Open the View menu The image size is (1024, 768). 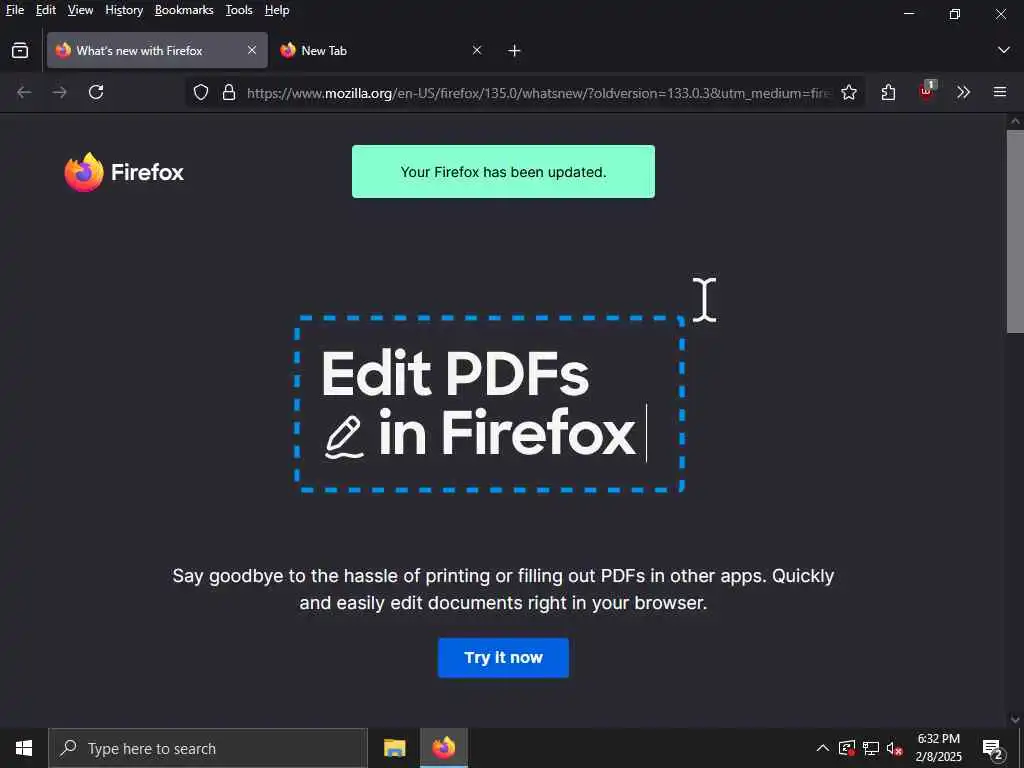point(80,10)
